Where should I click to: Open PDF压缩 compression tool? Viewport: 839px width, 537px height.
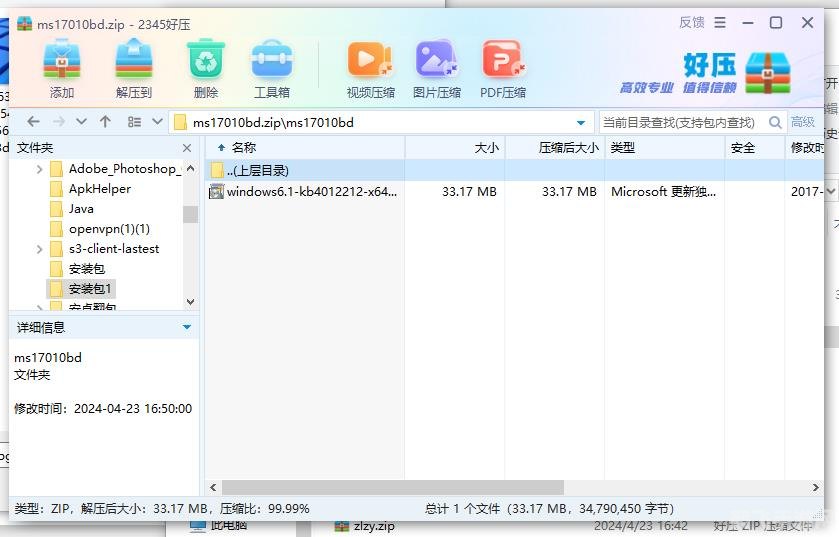[502, 68]
